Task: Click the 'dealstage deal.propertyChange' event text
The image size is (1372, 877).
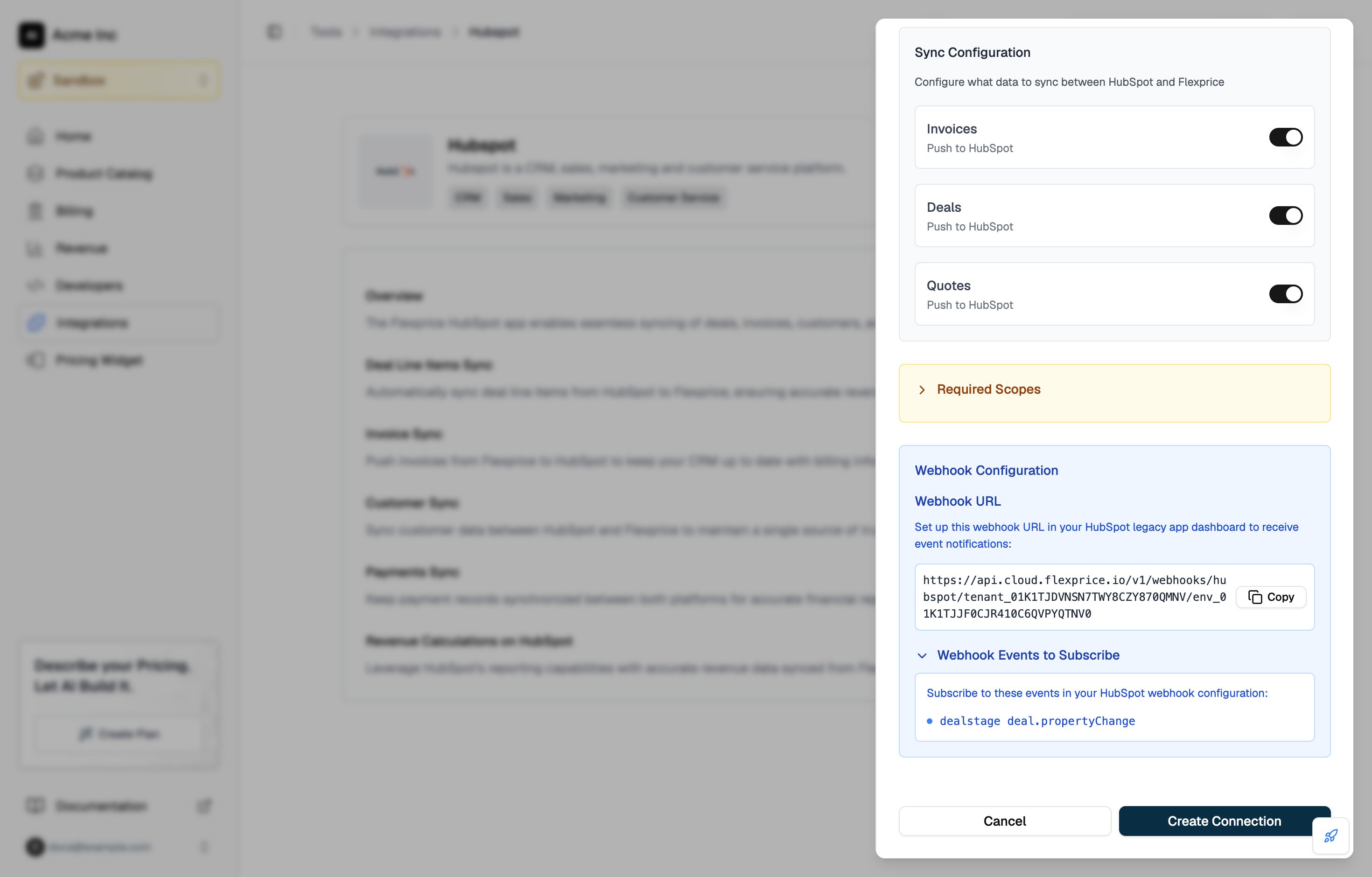Action: [x=1037, y=721]
